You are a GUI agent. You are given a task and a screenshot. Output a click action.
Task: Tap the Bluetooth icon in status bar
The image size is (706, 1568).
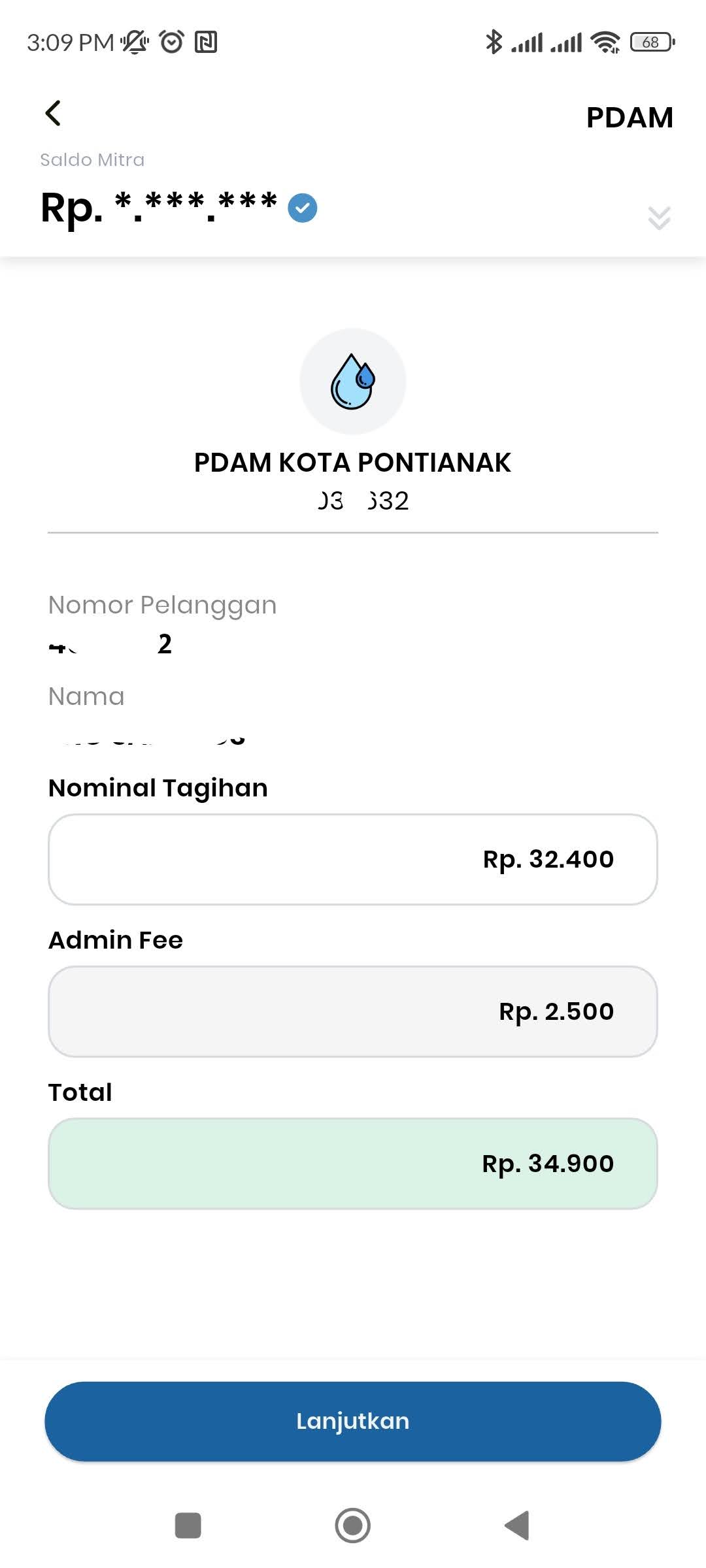494,42
